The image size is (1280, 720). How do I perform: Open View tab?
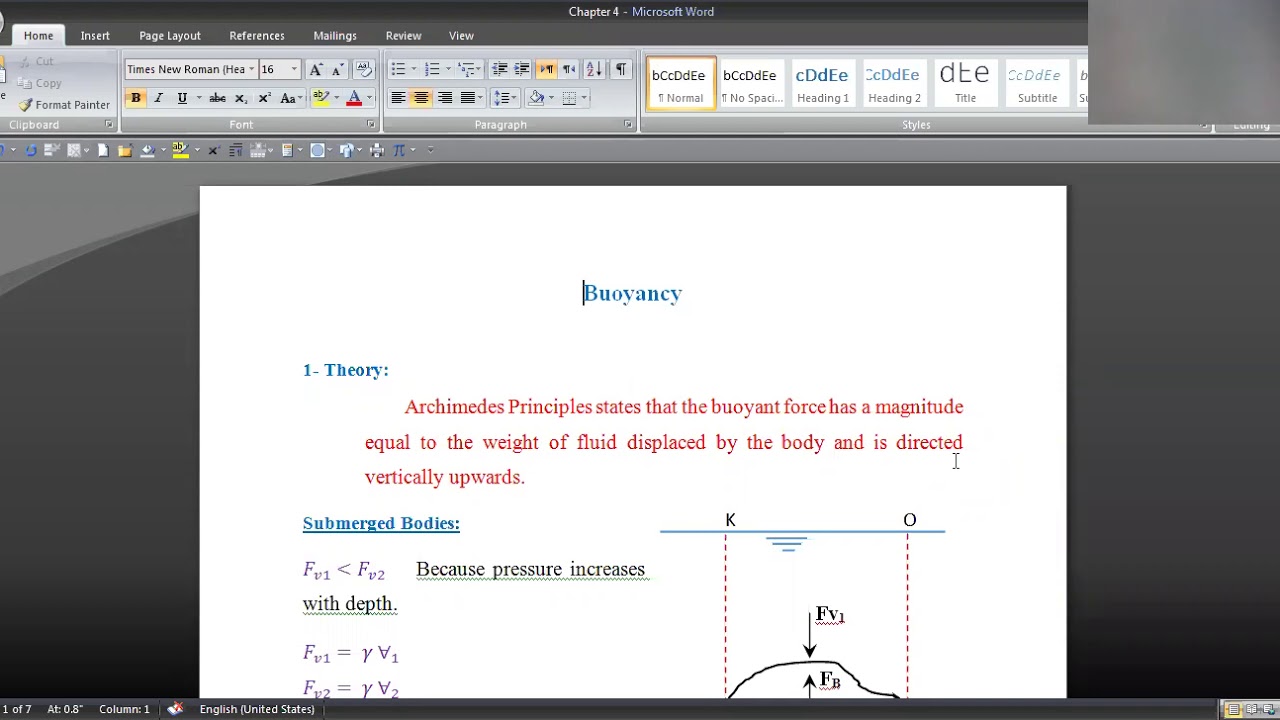(461, 36)
